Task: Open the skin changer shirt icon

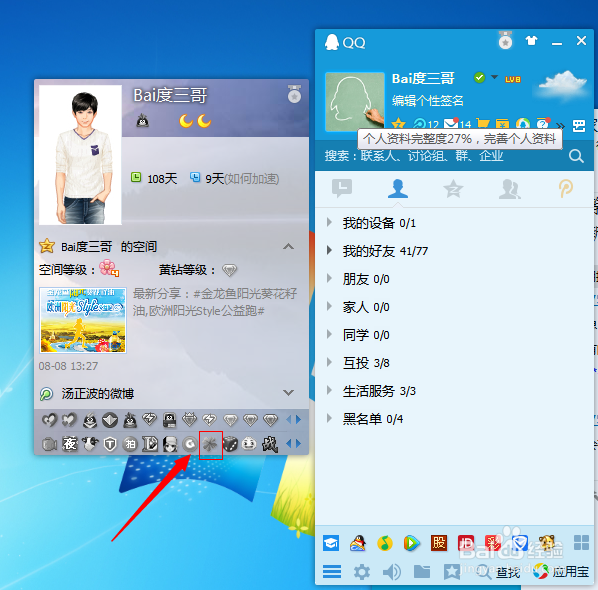Action: click(x=531, y=40)
